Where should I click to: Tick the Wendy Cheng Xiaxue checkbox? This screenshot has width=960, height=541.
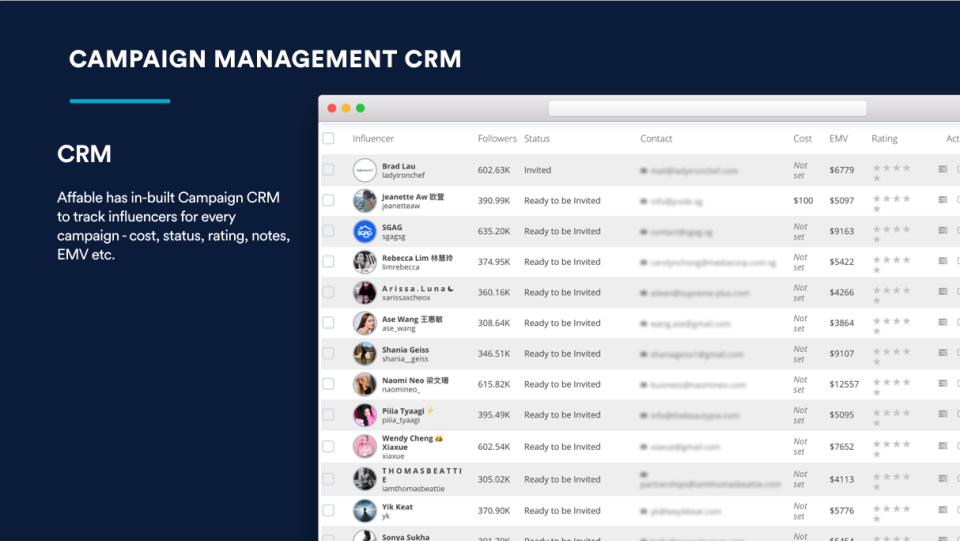pos(329,446)
